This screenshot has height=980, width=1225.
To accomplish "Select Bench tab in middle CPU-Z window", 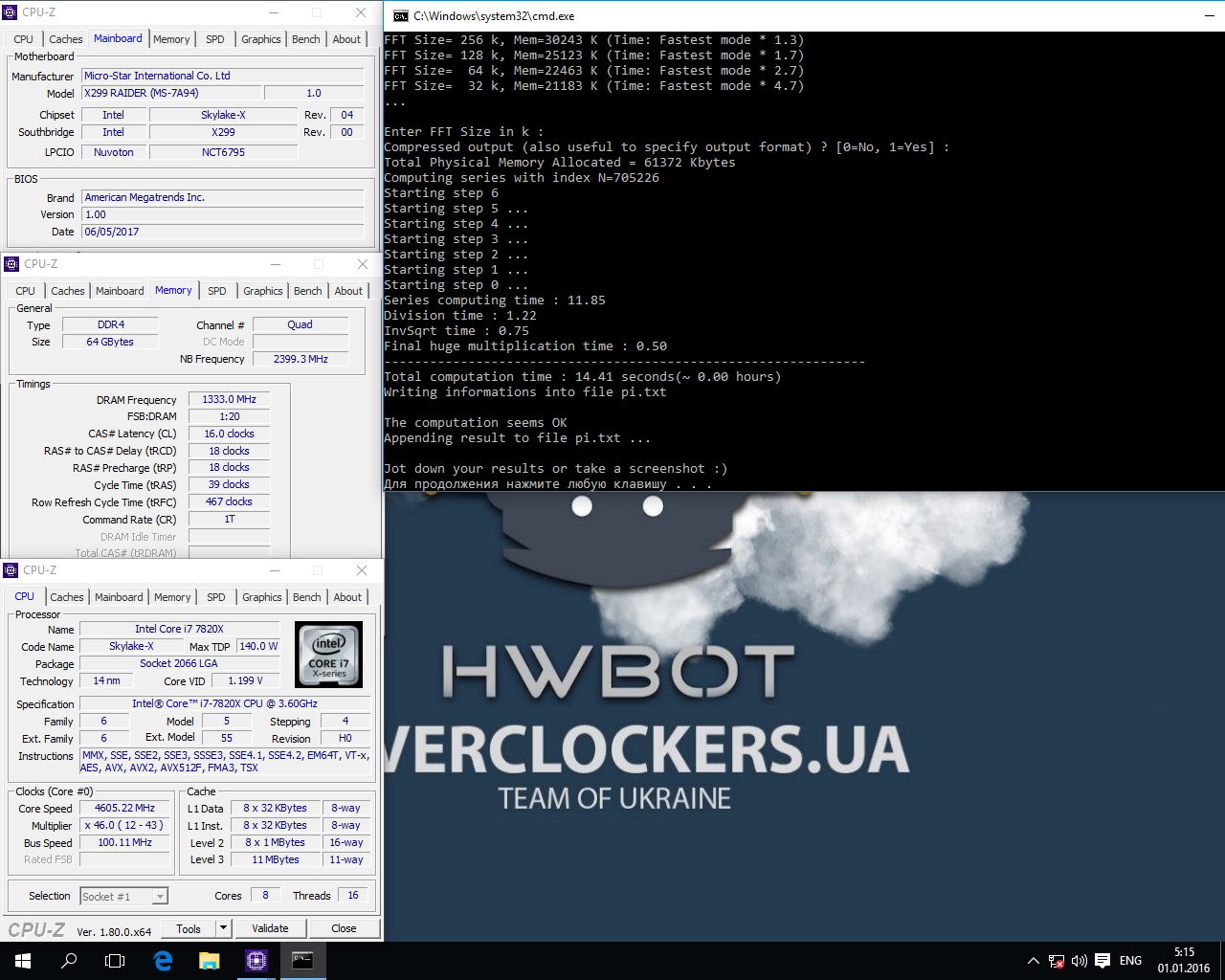I will coord(308,291).
